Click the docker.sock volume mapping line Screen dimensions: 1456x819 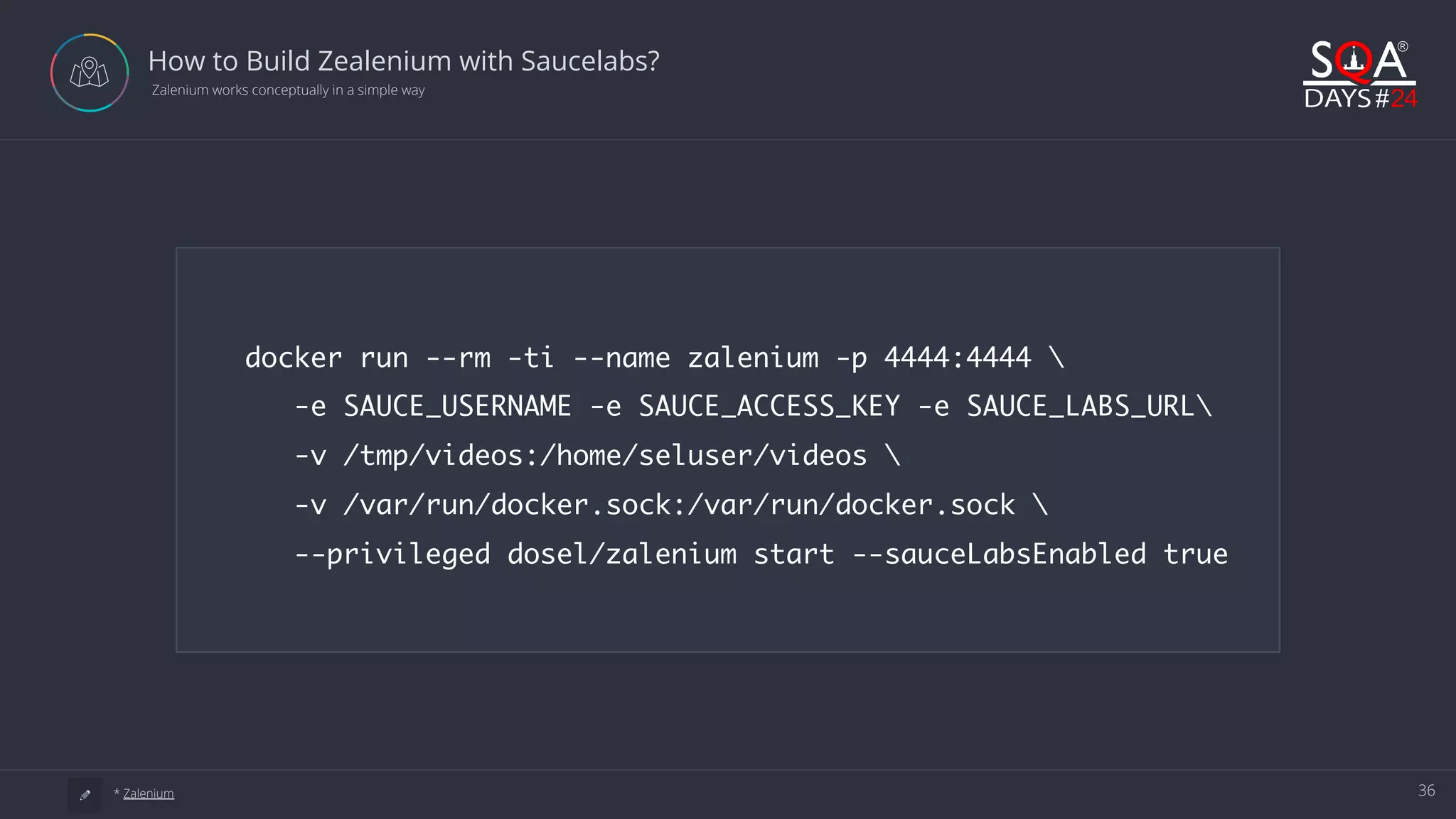click(x=671, y=505)
